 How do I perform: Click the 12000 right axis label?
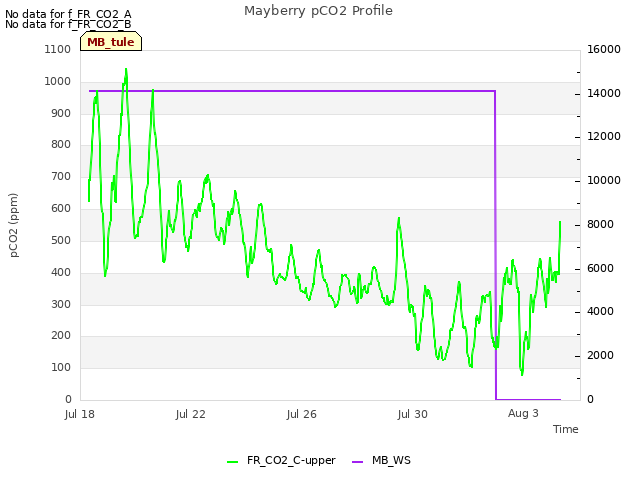604,136
